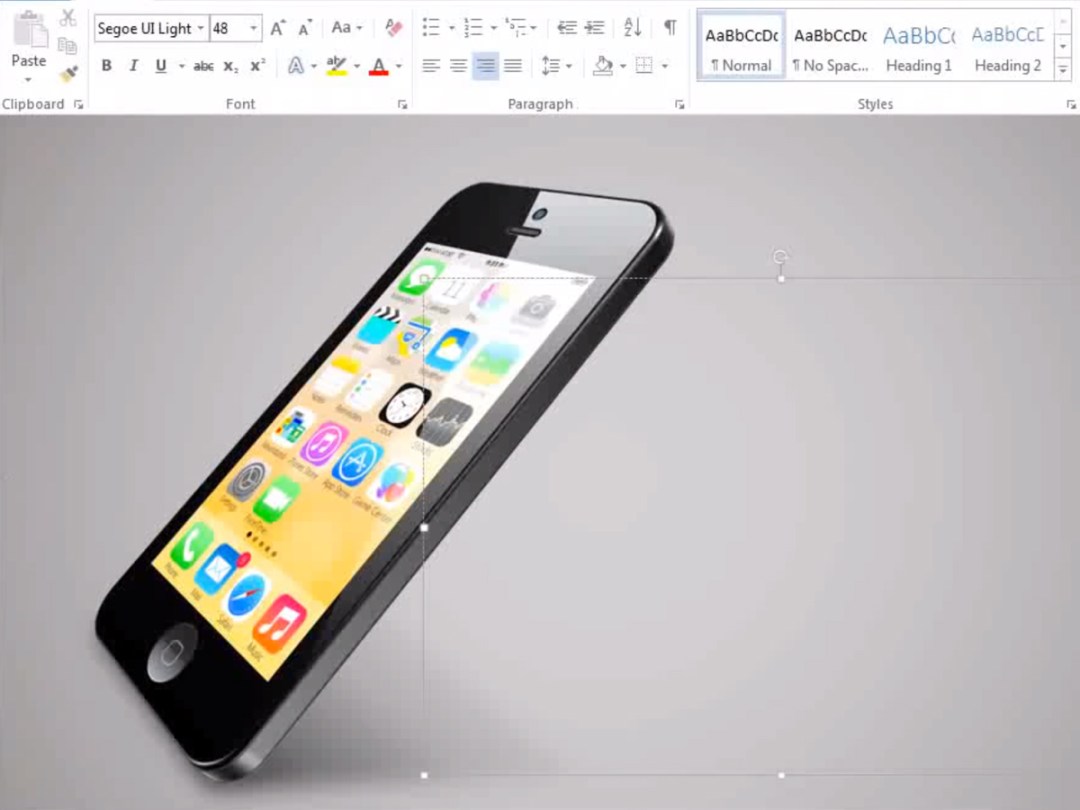
Task: Open the Paragraph dialog launcher
Action: tap(680, 105)
